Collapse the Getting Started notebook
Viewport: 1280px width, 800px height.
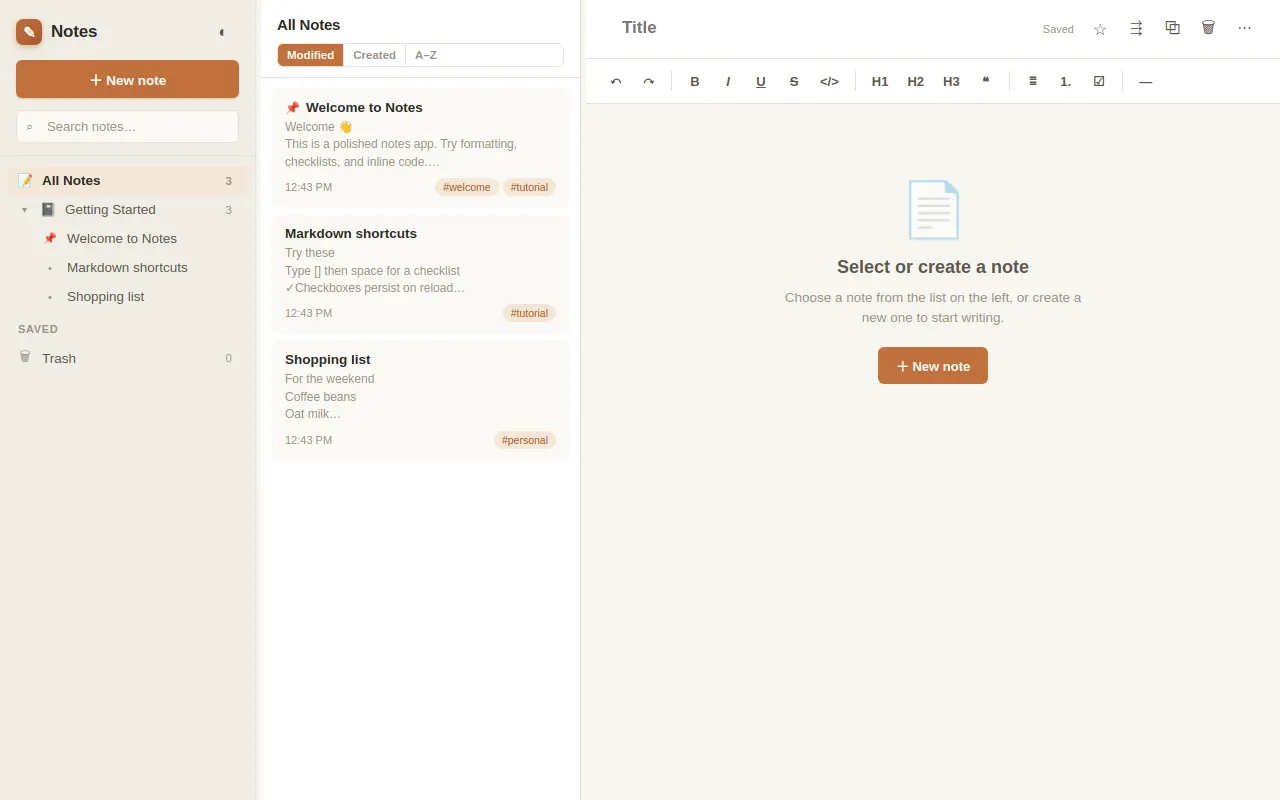click(x=24, y=210)
